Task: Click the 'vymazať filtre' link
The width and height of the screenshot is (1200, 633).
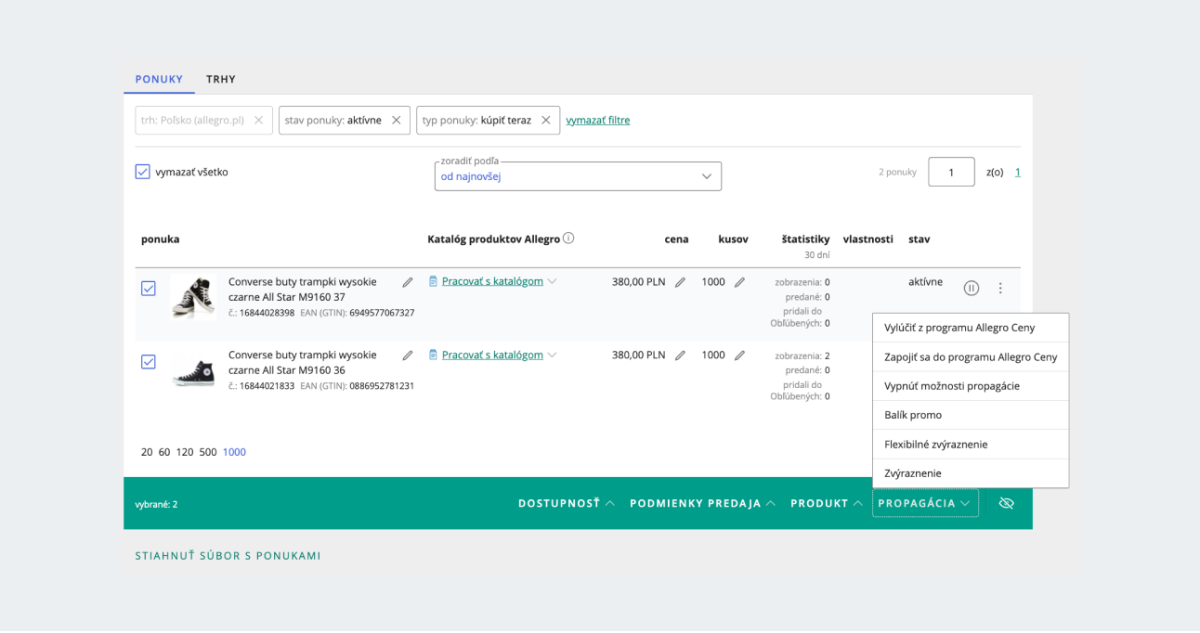Action: (x=598, y=120)
